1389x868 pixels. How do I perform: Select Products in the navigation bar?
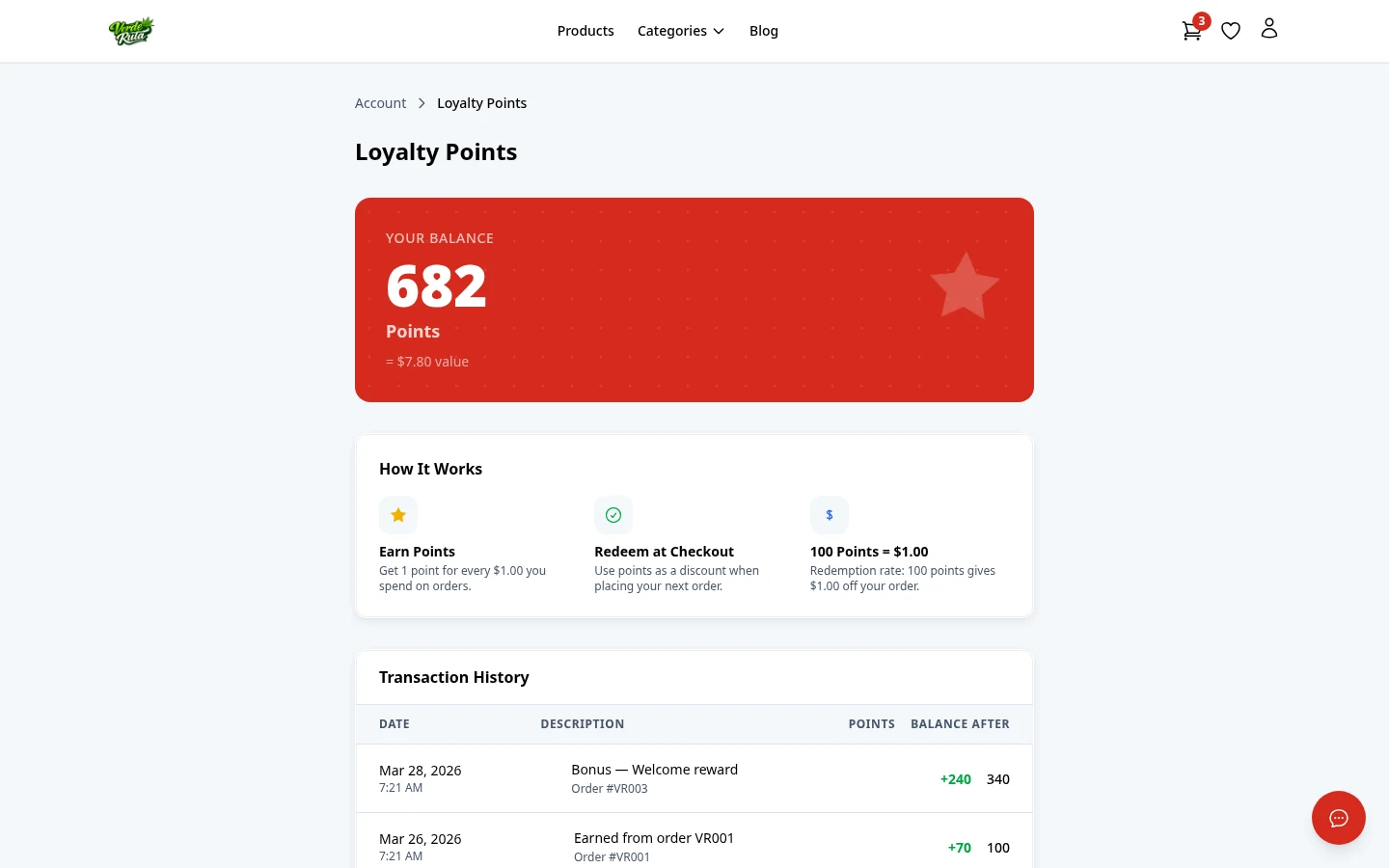586,30
